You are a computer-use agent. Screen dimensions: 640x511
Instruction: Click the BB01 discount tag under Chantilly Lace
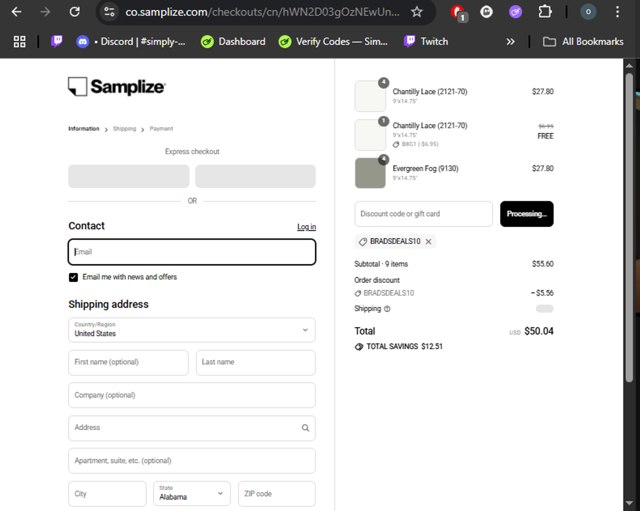416,144
